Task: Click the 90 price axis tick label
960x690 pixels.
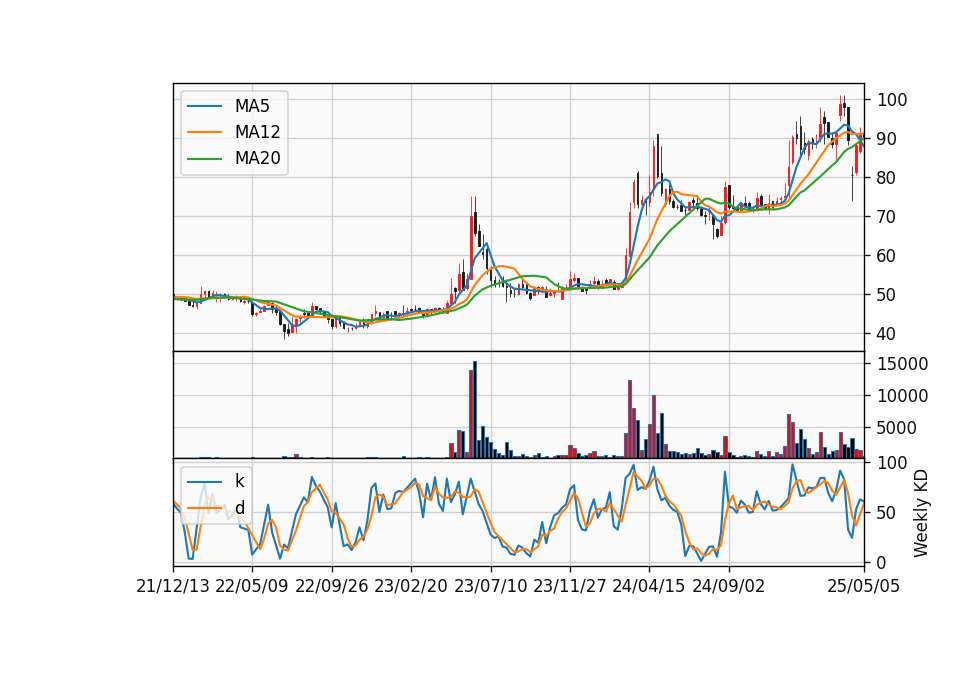Action: click(887, 139)
